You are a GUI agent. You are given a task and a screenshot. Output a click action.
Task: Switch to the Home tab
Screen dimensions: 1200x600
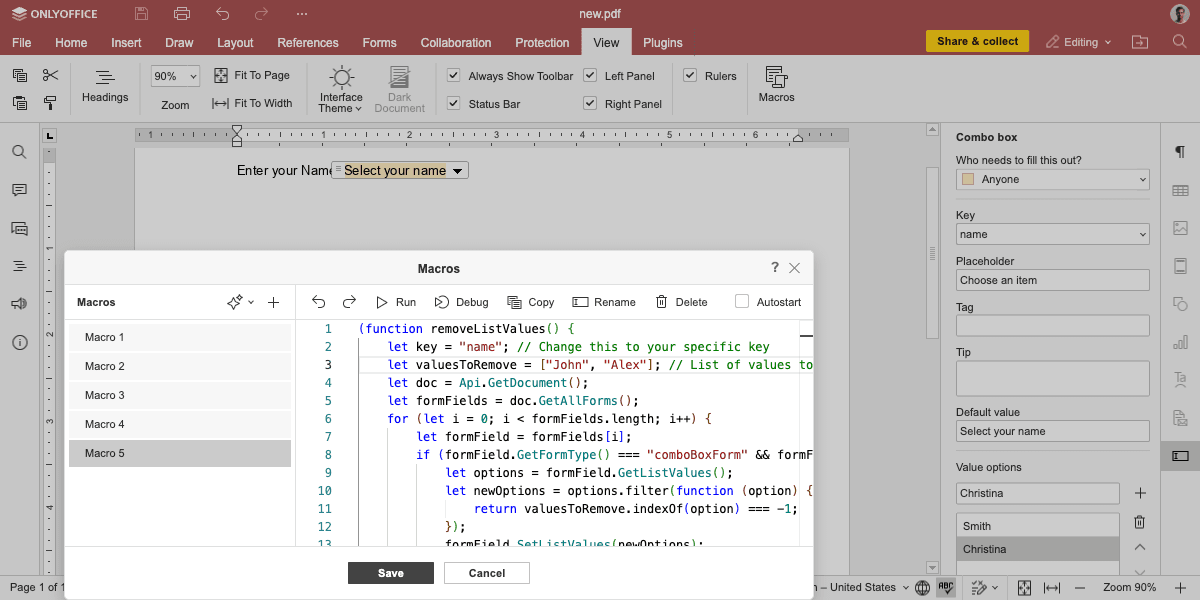tap(71, 43)
